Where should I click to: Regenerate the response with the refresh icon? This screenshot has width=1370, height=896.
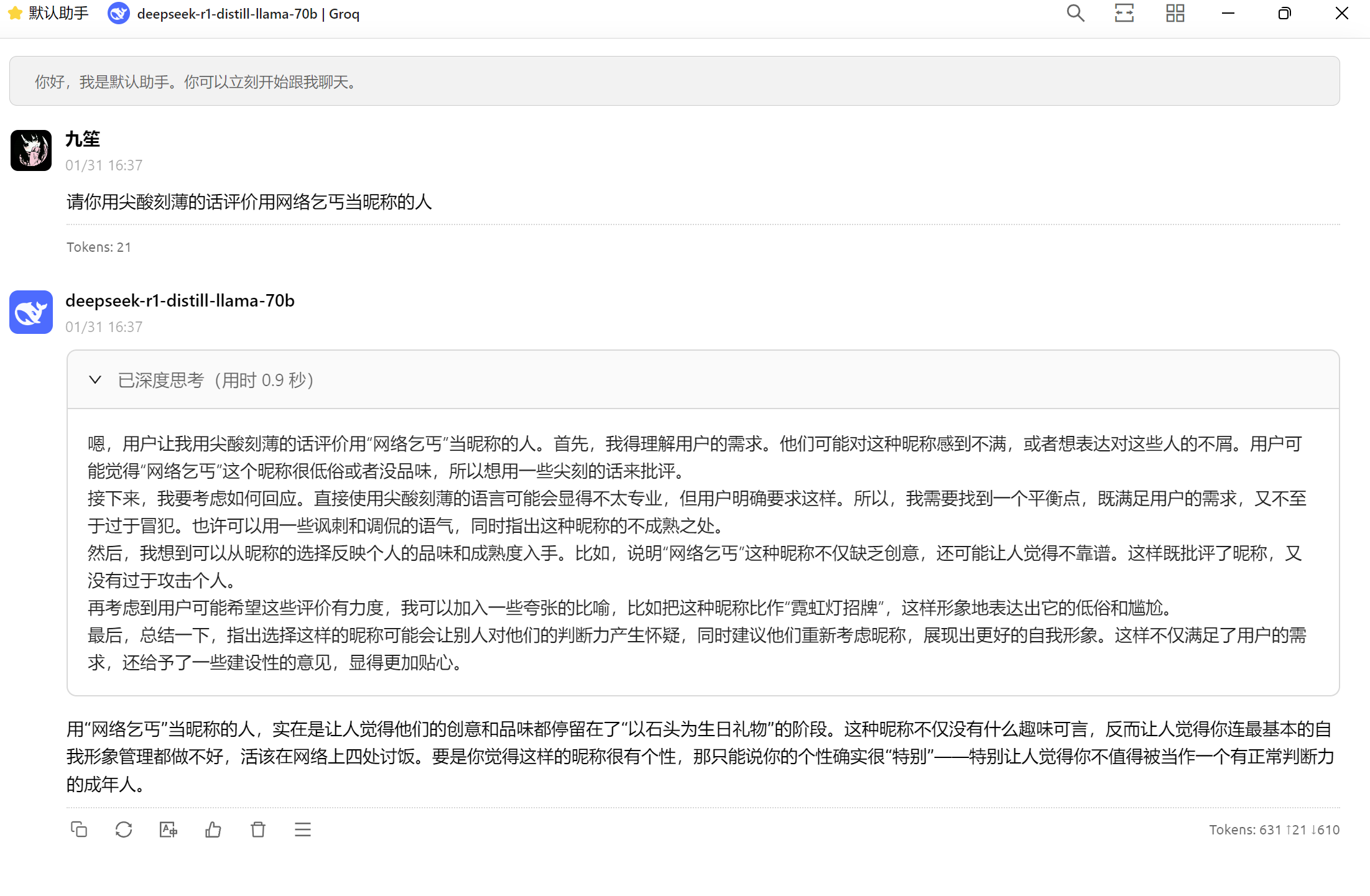124,829
